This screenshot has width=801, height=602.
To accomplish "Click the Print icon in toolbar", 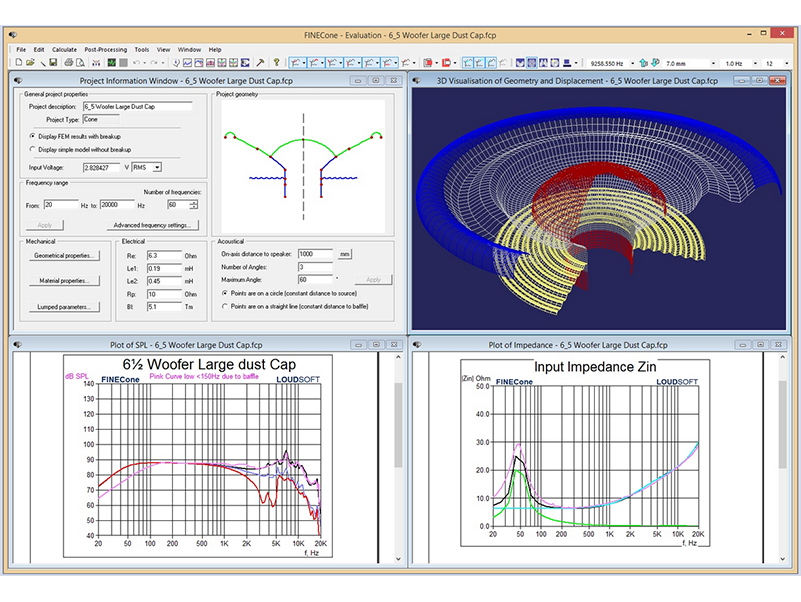I will click(68, 63).
